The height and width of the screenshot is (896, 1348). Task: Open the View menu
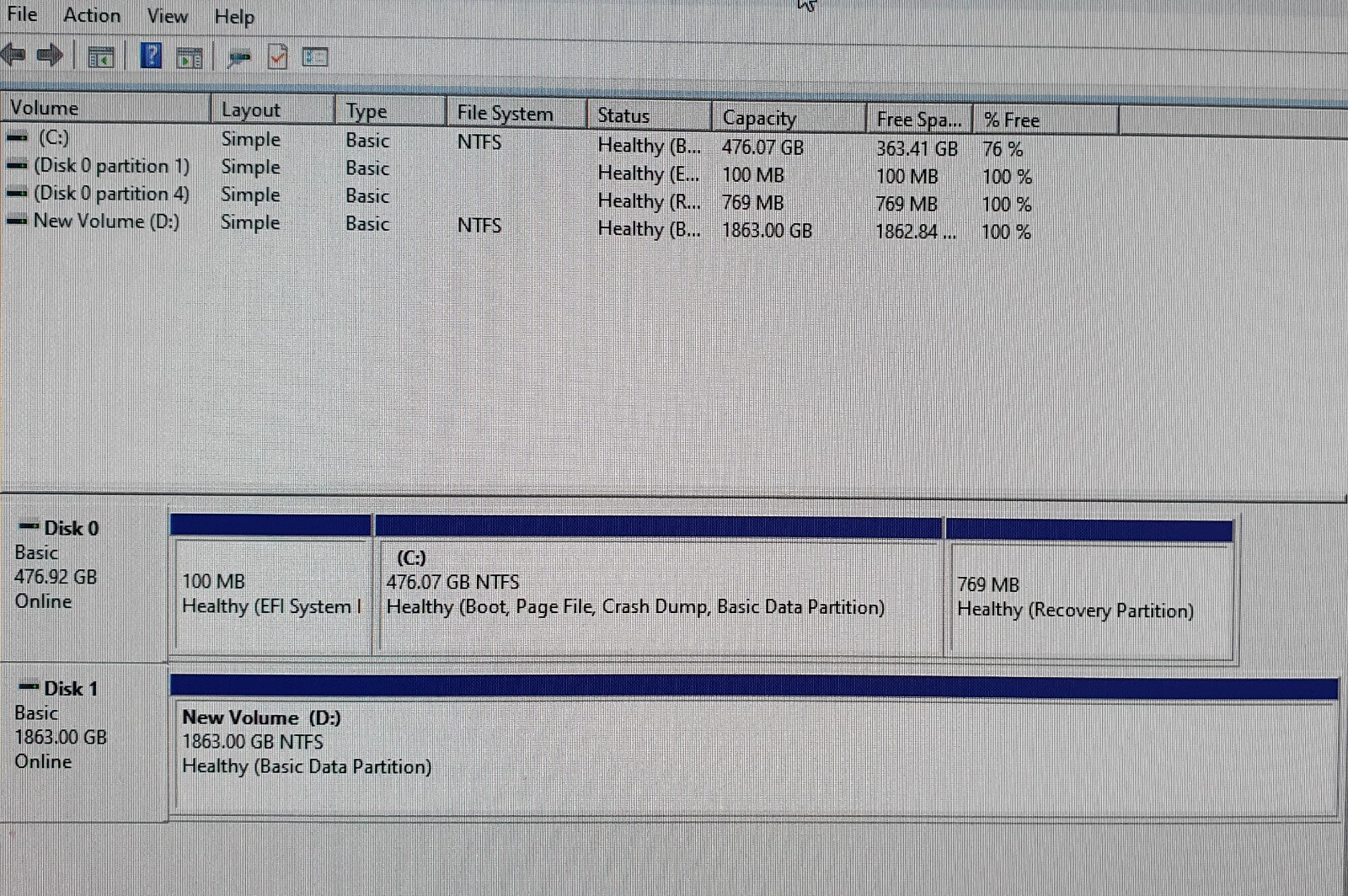[167, 16]
